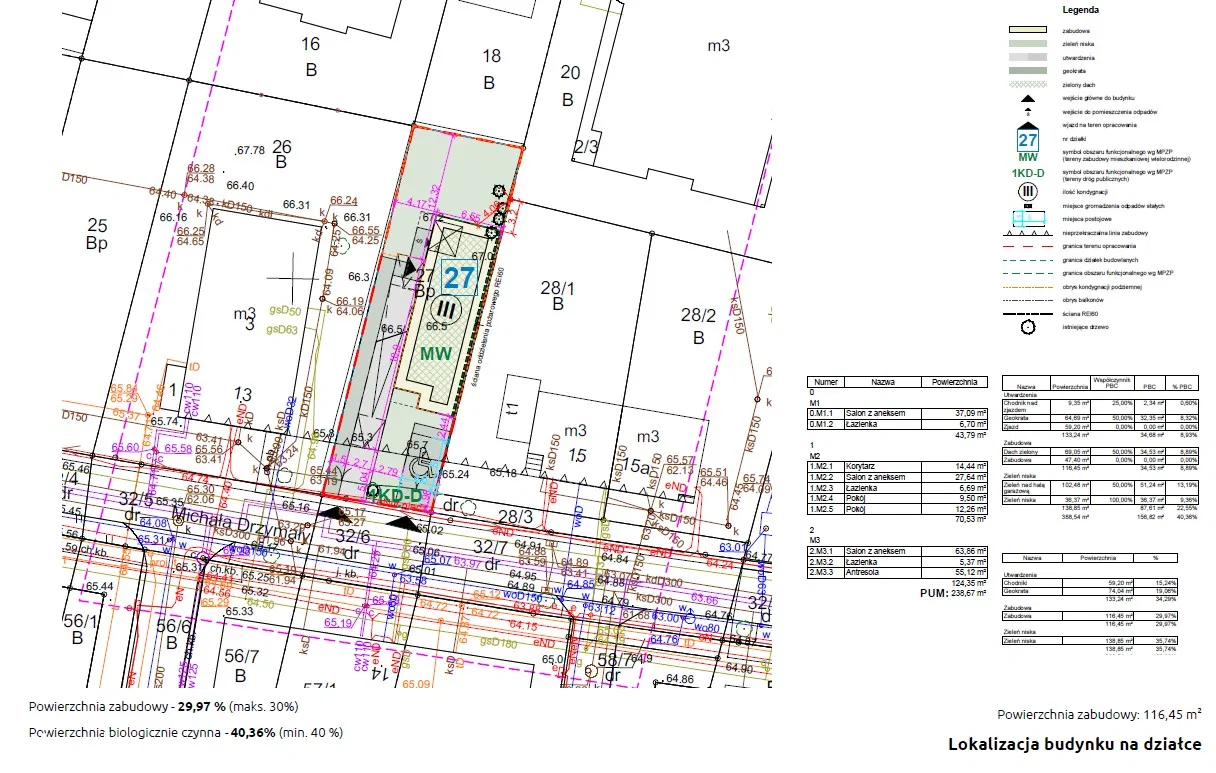Click the 1KD-D symbol in the legend
The width and height of the screenshot is (1216, 773).
pyautogui.click(x=1027, y=173)
